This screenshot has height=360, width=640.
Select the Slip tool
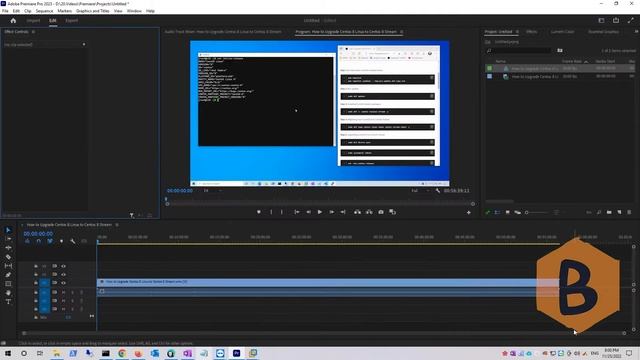8,266
